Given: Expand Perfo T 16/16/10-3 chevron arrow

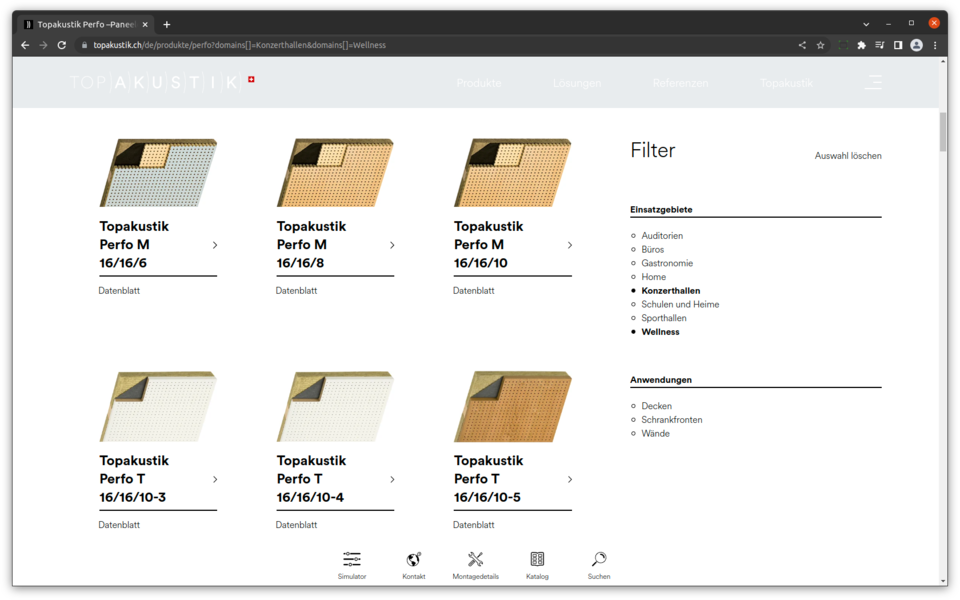Looking at the screenshot, I should pyautogui.click(x=215, y=479).
